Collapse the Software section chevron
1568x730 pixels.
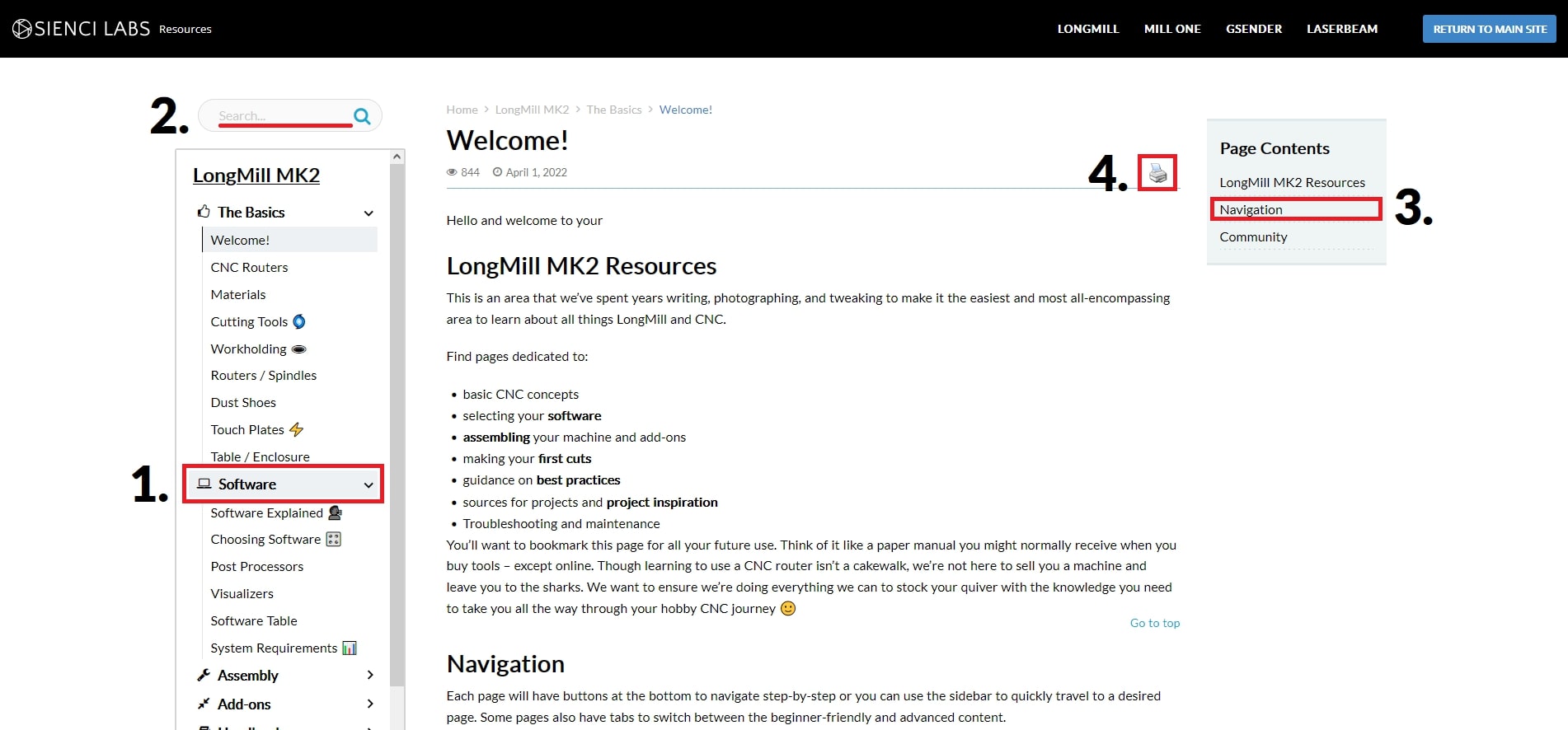pyautogui.click(x=369, y=485)
